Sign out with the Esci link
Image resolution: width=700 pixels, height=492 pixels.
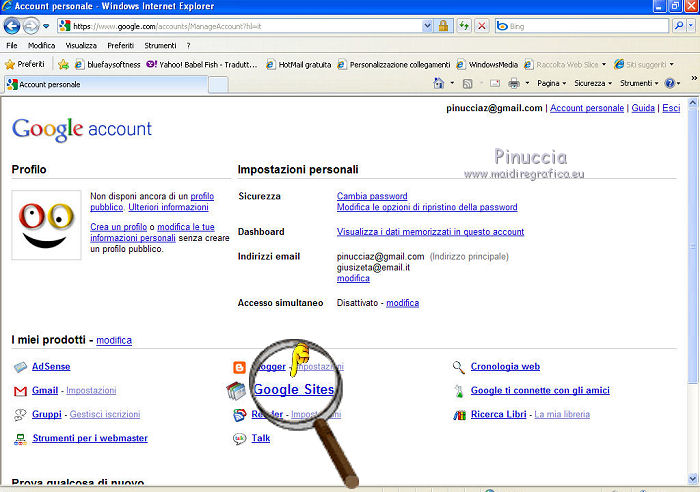pos(671,108)
